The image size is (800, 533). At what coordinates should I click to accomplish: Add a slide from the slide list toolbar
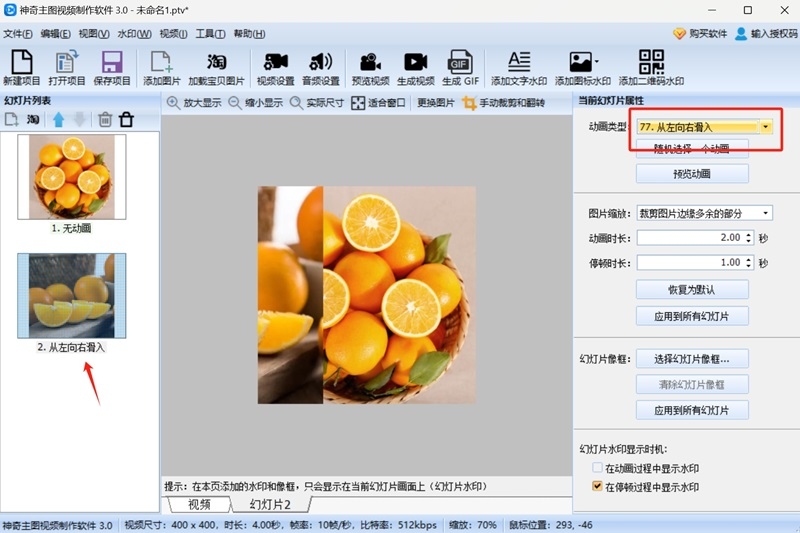[11, 120]
